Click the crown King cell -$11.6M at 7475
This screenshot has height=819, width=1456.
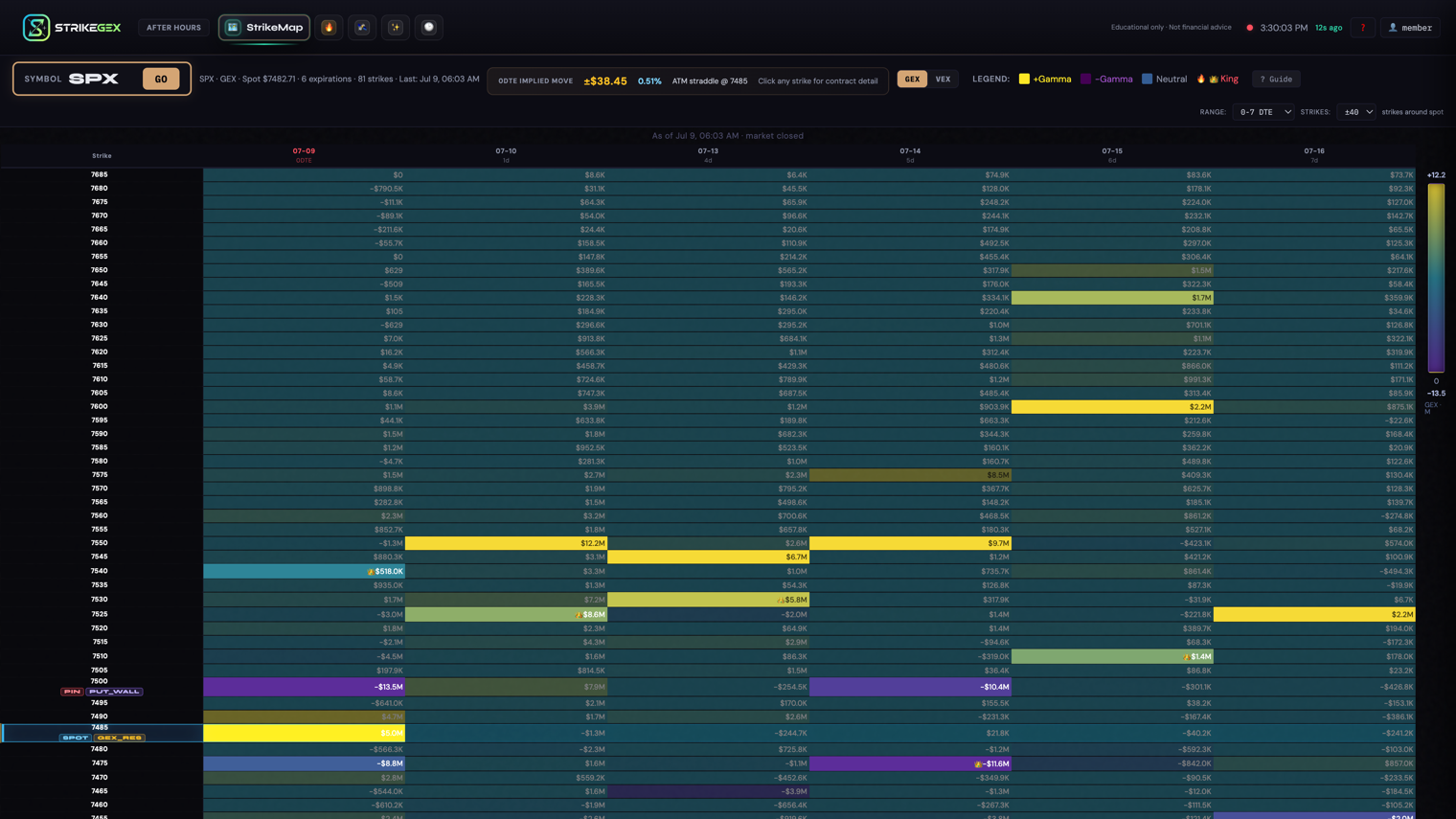910,763
